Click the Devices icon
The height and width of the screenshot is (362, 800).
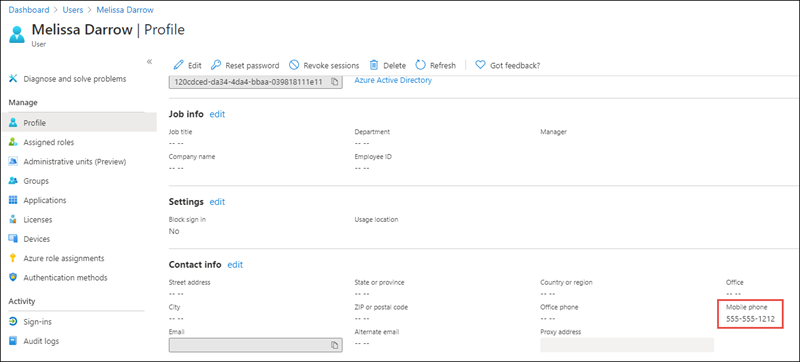13,239
